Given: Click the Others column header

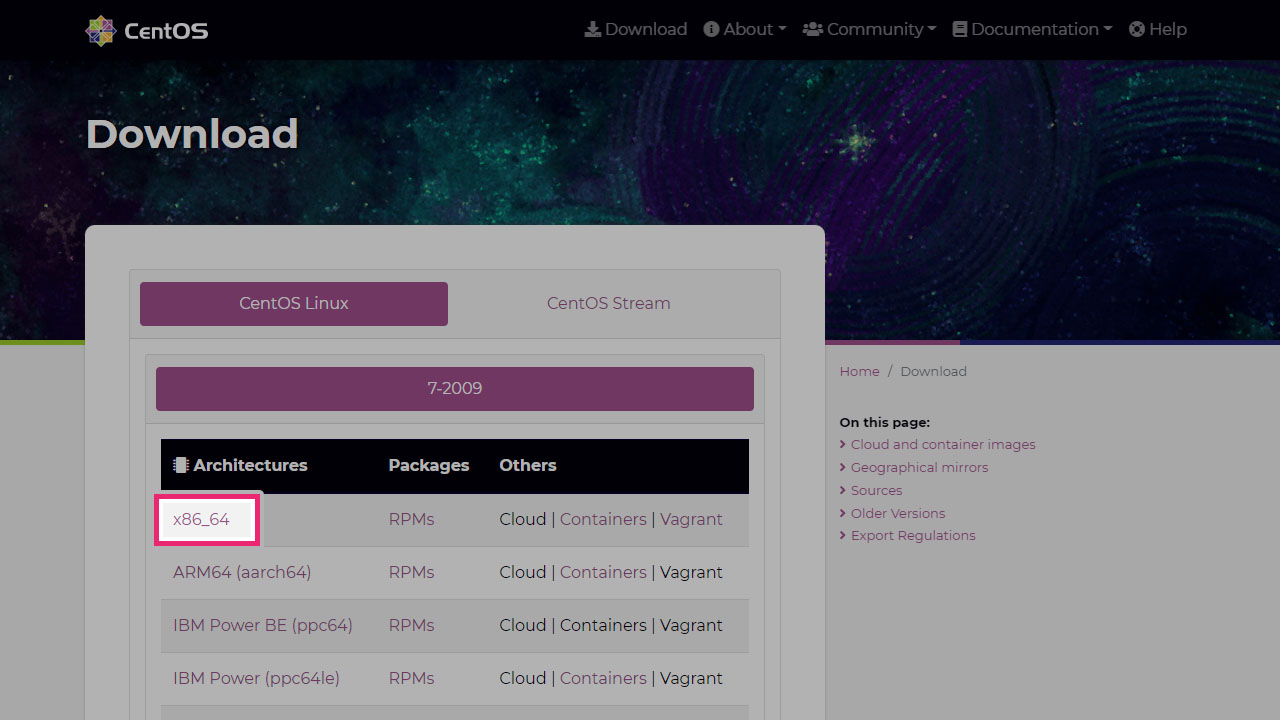Looking at the screenshot, I should [528, 465].
